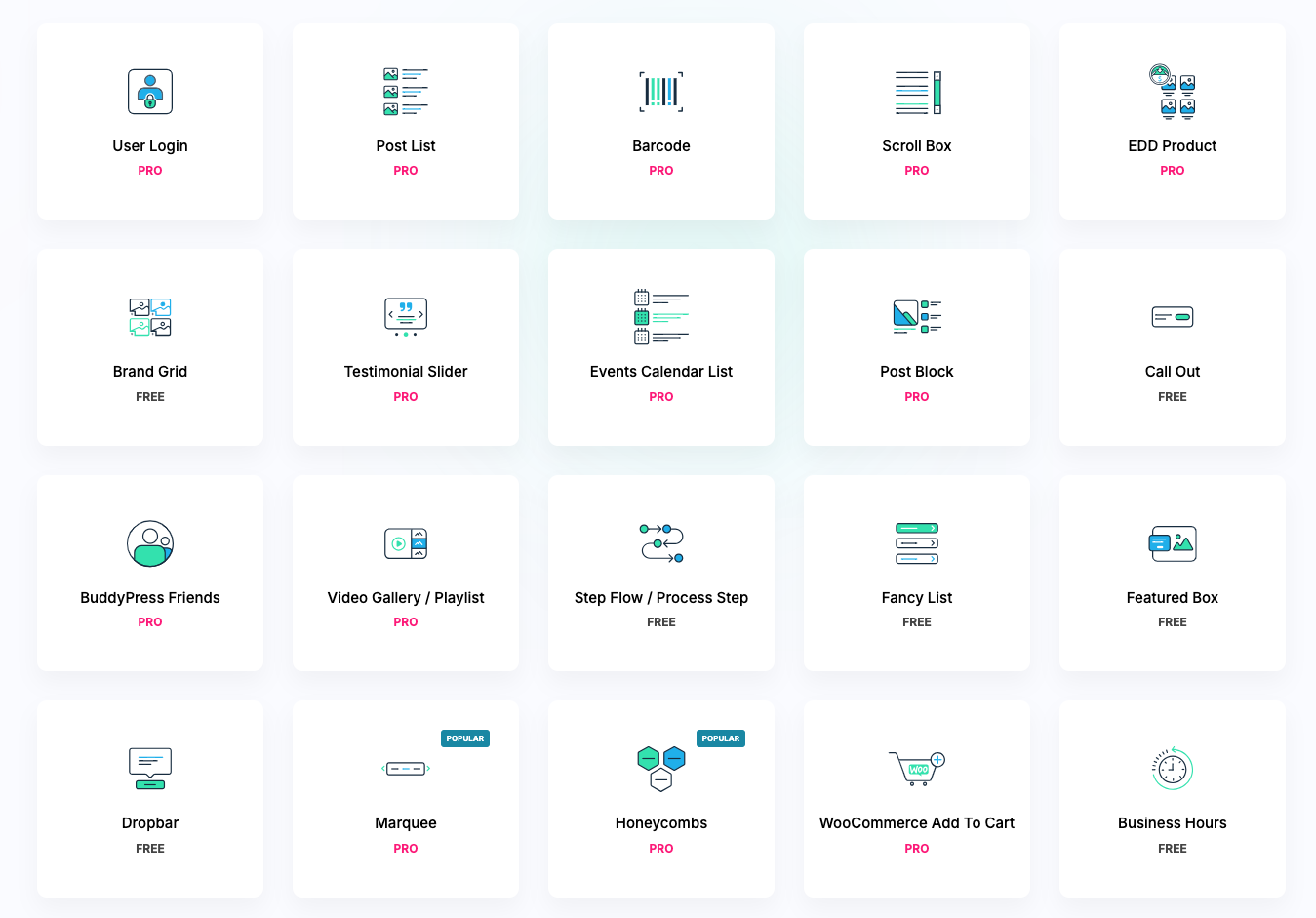1316x918 pixels.
Task: Click the Call Out widget title
Action: click(1172, 372)
